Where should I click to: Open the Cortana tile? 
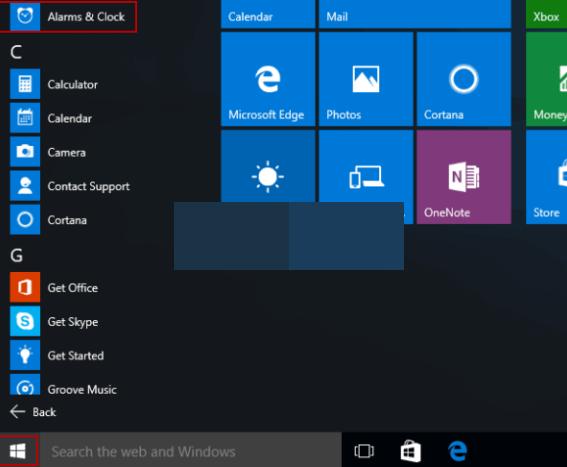click(x=464, y=79)
